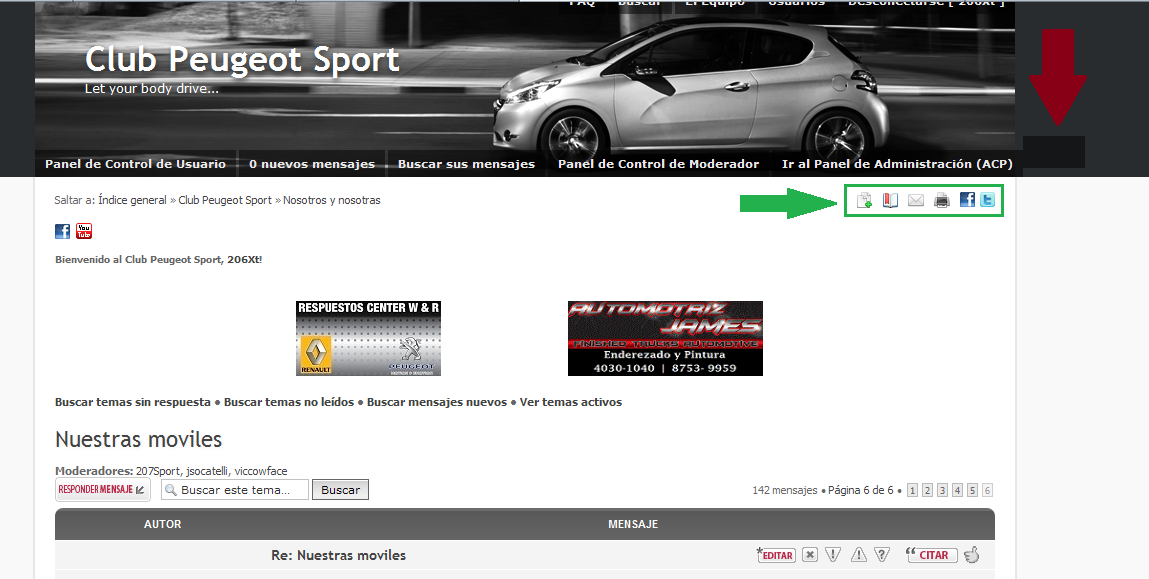Click the envelope email-topic icon
Viewport: 1149px width, 579px height.
(916, 200)
